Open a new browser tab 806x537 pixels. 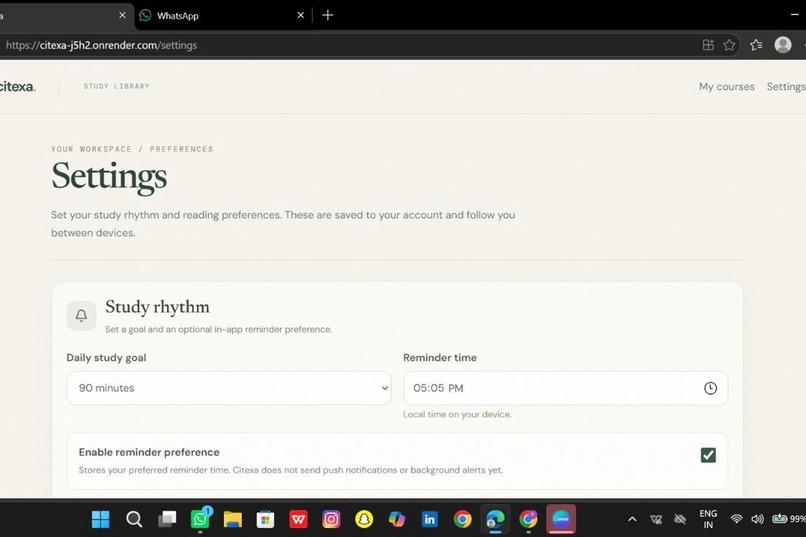coord(327,15)
